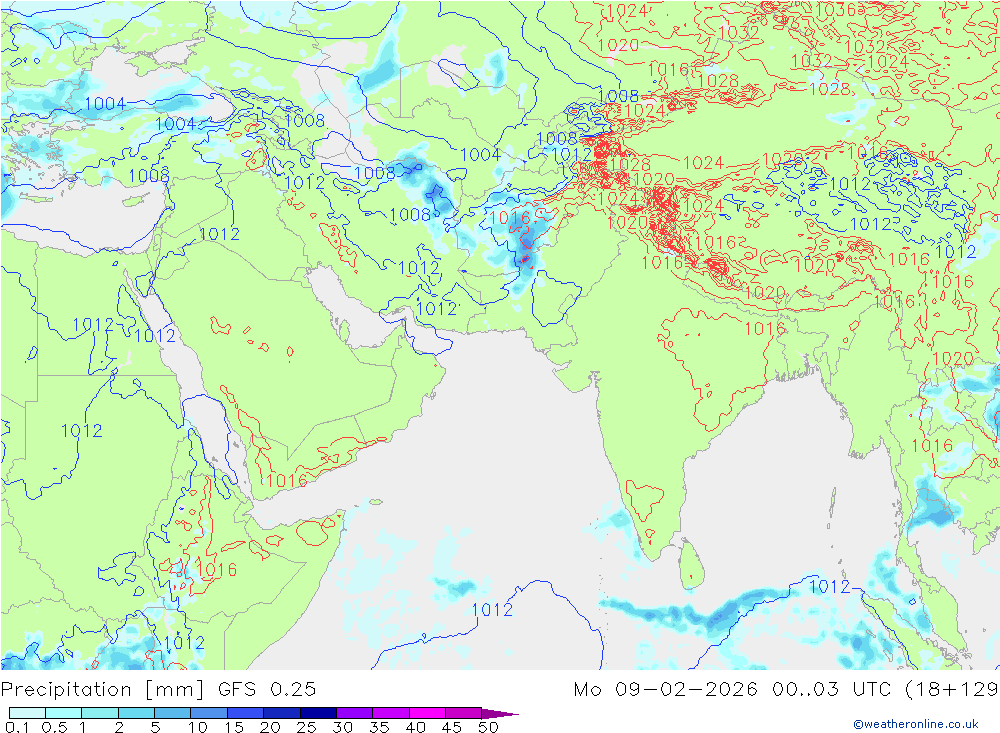Click the "40" legend scale value
Screen dimensions: 1000x733
(416, 727)
